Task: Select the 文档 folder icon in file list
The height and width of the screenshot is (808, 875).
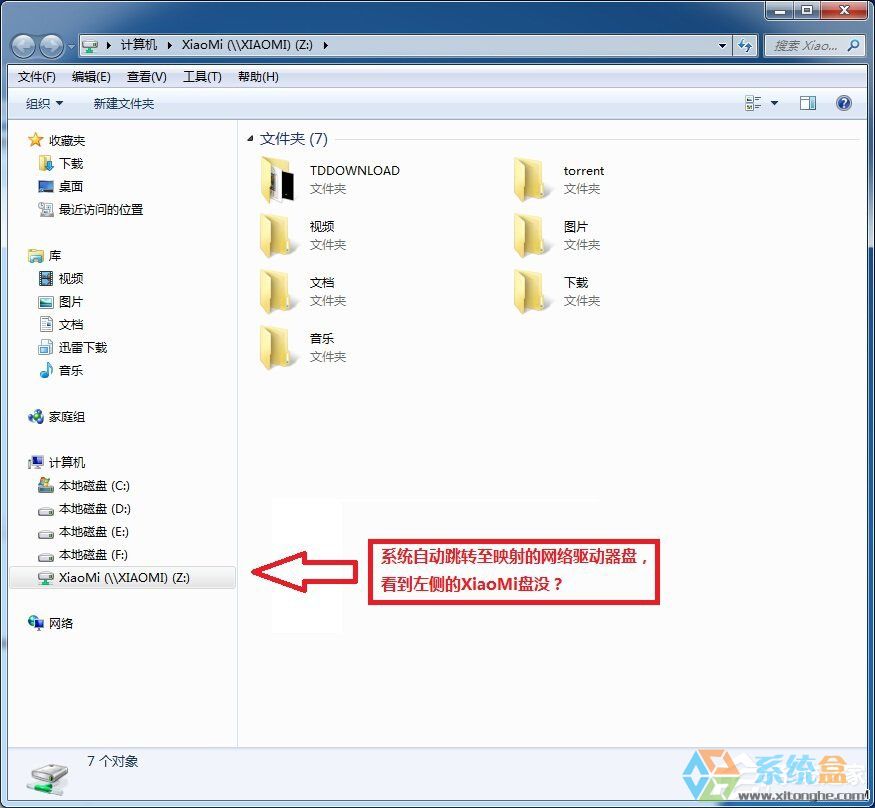Action: 277,291
